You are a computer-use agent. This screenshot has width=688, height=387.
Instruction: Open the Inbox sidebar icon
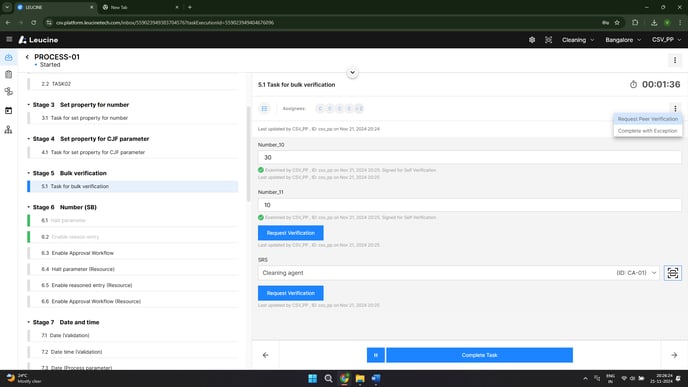(x=8, y=57)
